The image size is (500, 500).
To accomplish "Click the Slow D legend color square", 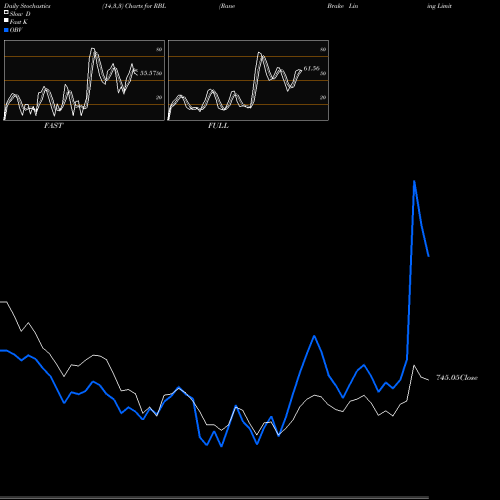I will pyautogui.click(x=6, y=12).
